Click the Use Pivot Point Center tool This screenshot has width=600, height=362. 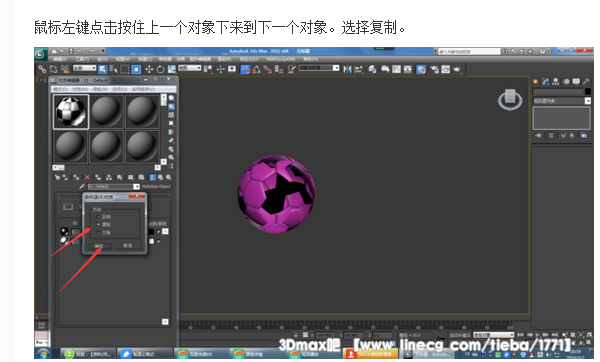point(208,69)
